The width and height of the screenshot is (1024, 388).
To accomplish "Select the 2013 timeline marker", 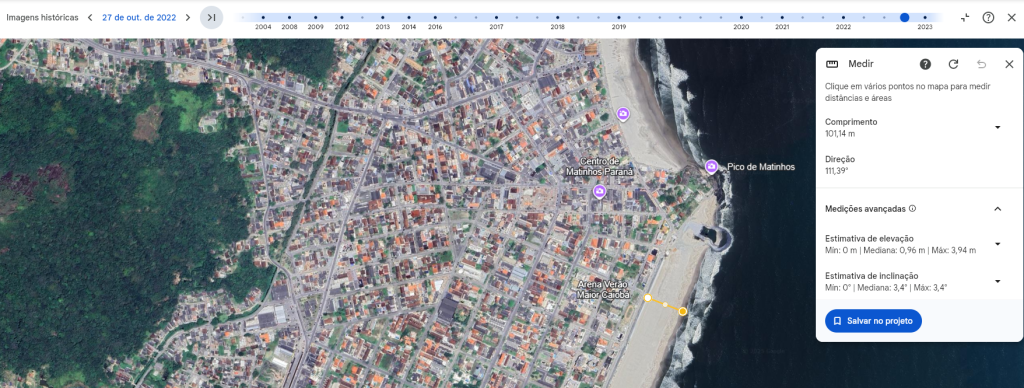I will click(x=383, y=18).
